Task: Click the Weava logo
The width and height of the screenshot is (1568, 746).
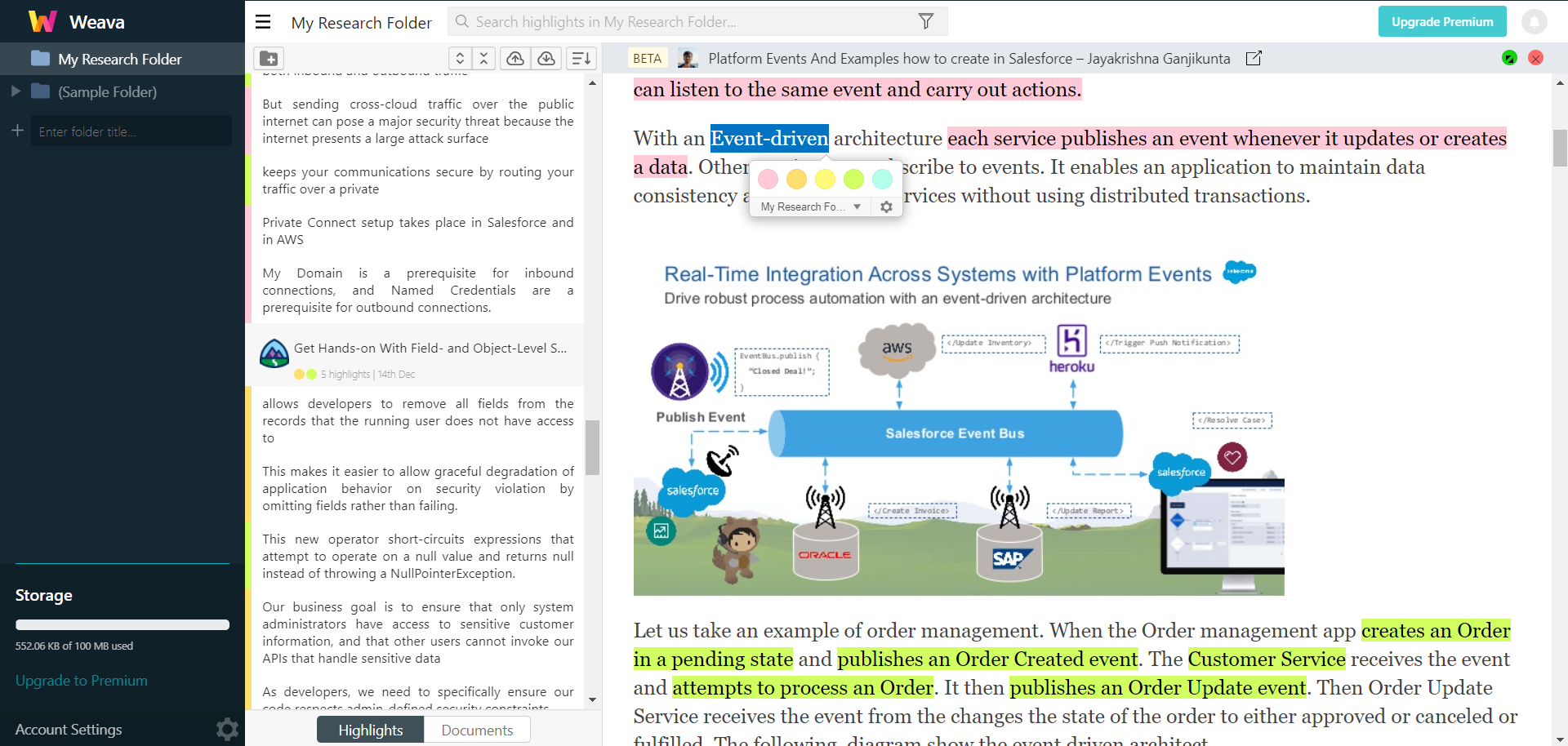Action: click(x=42, y=21)
